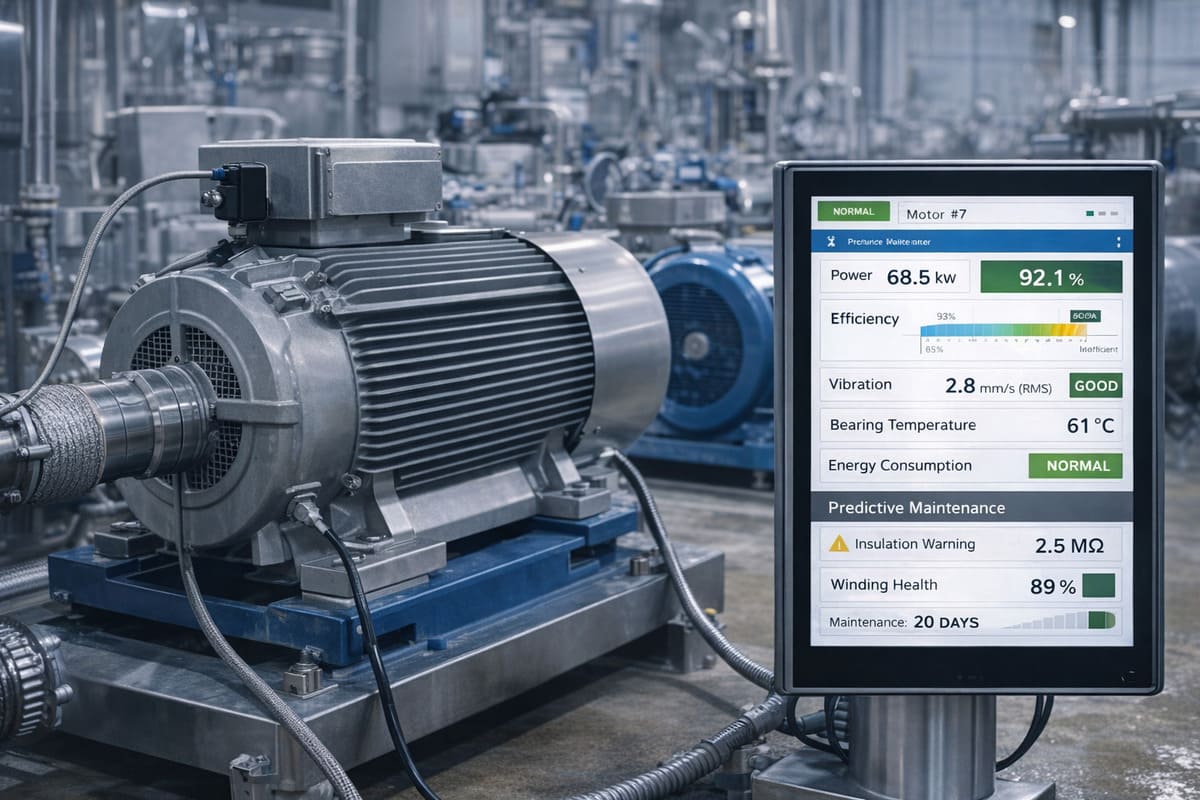The image size is (1200, 800).
Task: Tap the small green badge above Efficiency bar
Action: pos(1084,315)
